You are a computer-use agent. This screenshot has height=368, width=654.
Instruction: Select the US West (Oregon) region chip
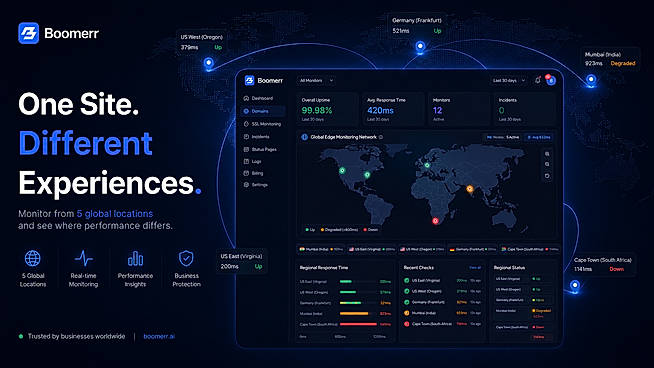(422, 249)
